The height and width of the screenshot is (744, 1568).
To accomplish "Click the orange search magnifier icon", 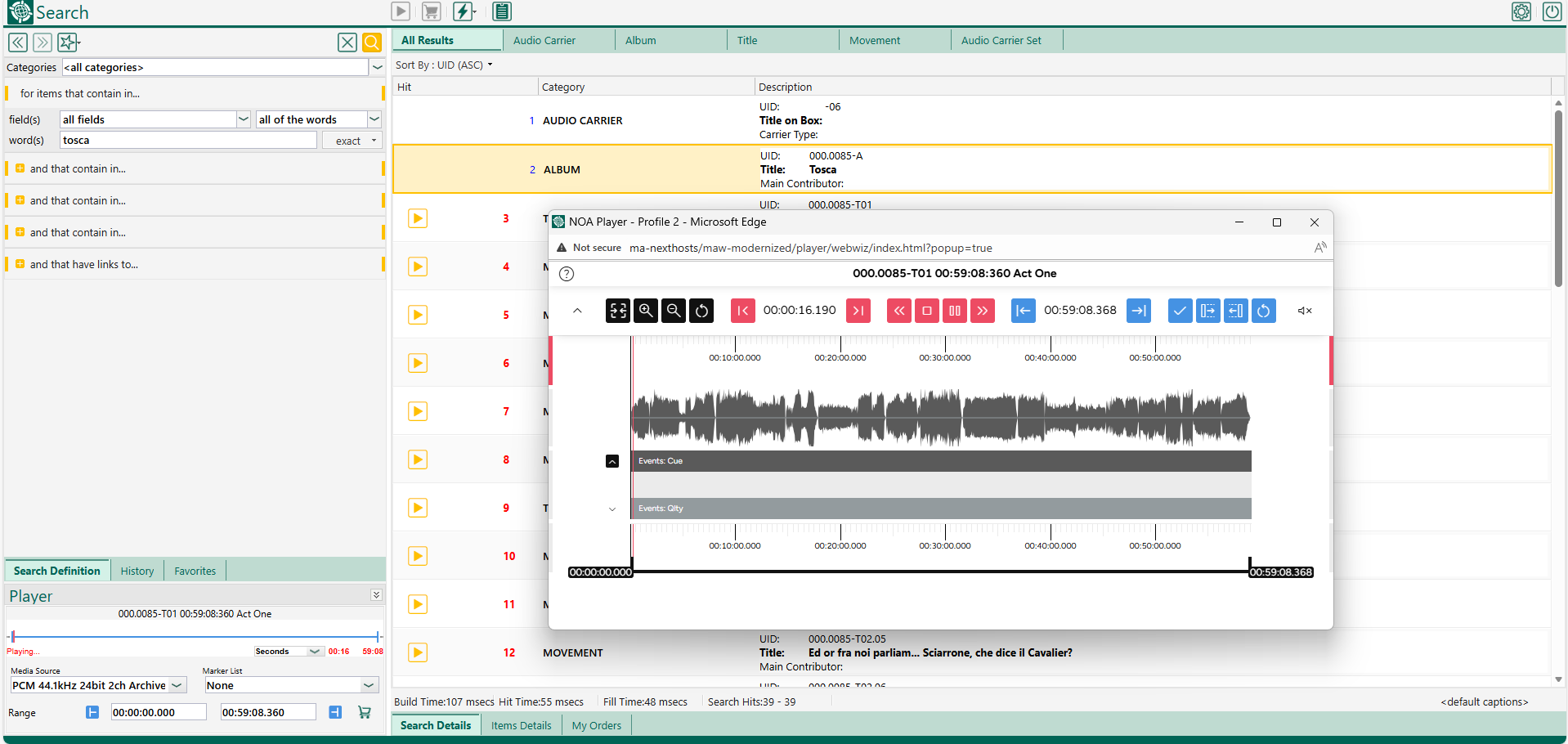I will 372,43.
